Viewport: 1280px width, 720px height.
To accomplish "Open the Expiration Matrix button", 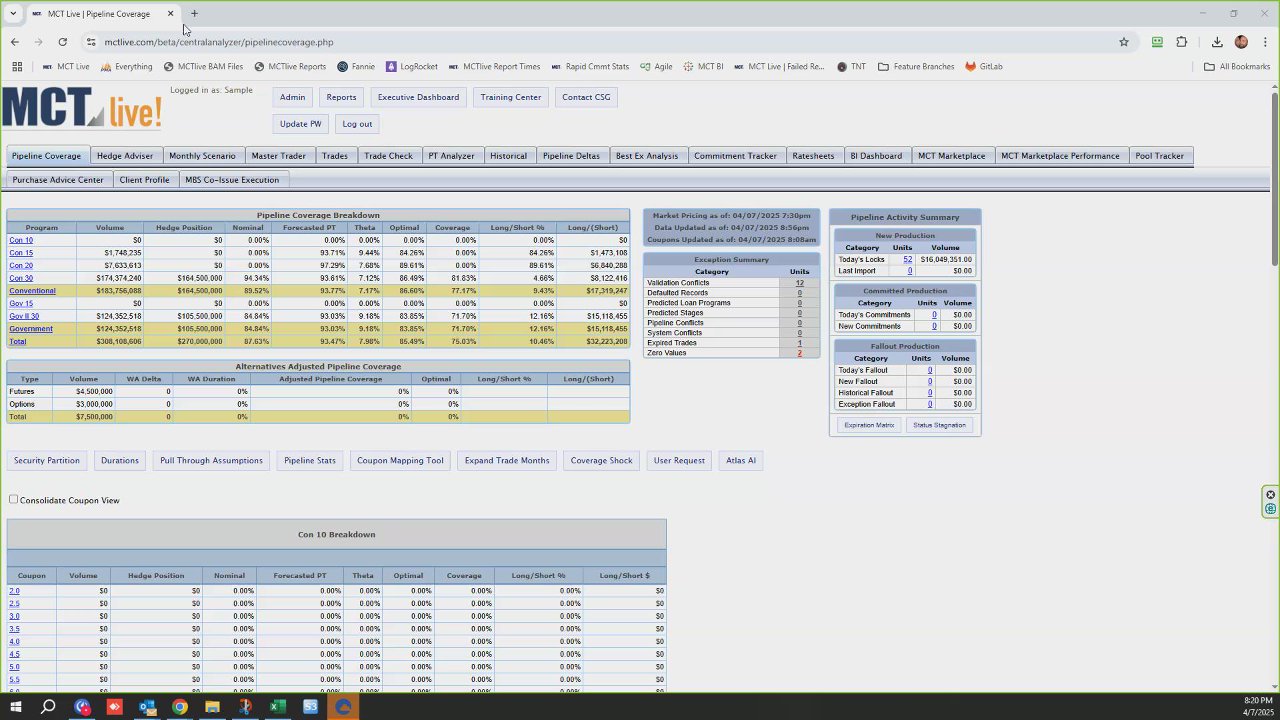I will (869, 425).
